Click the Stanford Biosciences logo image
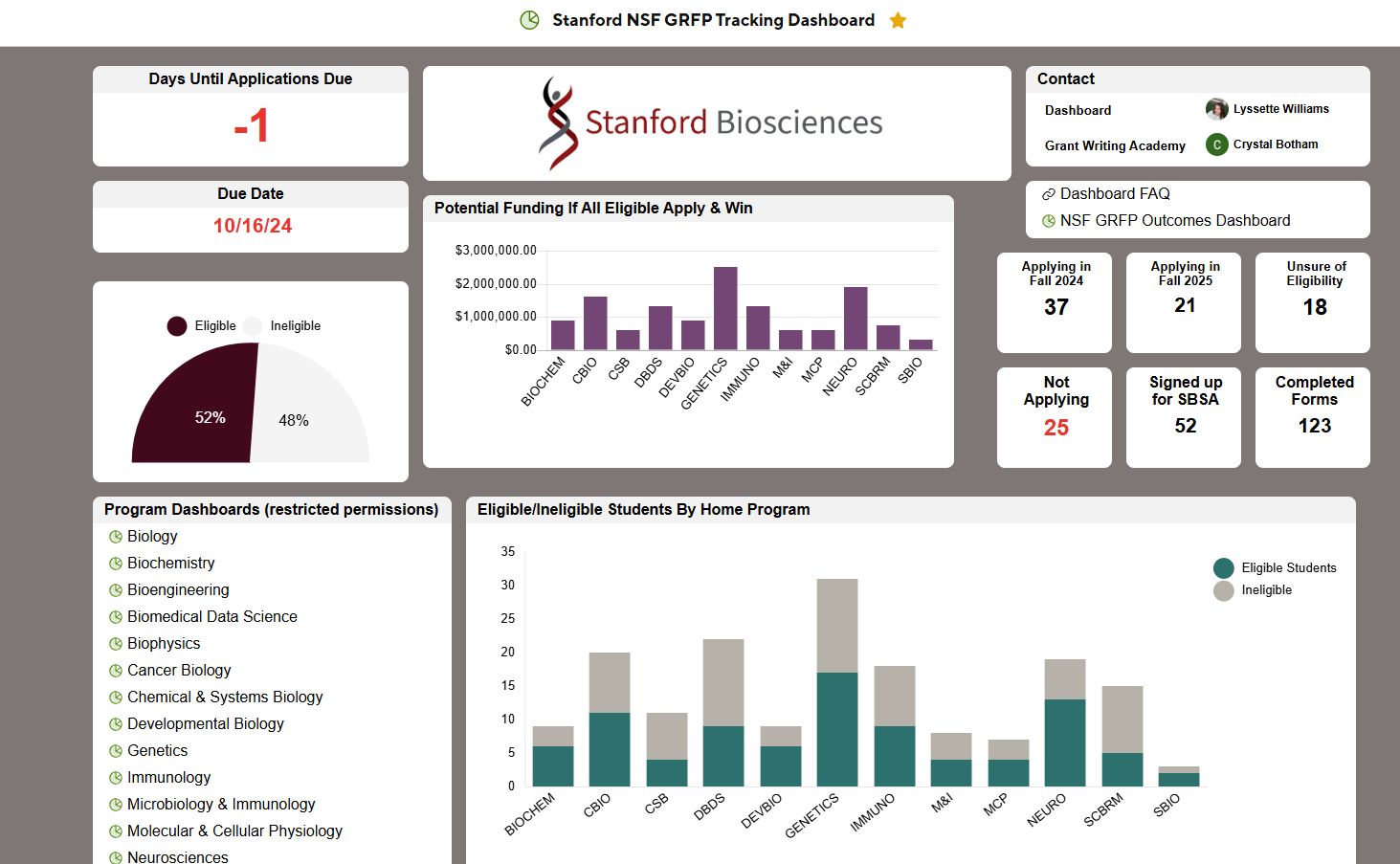This screenshot has width=1400, height=864. pyautogui.click(x=712, y=123)
